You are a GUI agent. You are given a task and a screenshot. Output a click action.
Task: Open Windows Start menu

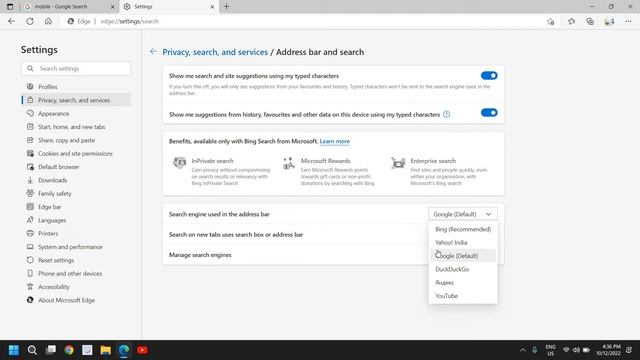(x=14, y=350)
